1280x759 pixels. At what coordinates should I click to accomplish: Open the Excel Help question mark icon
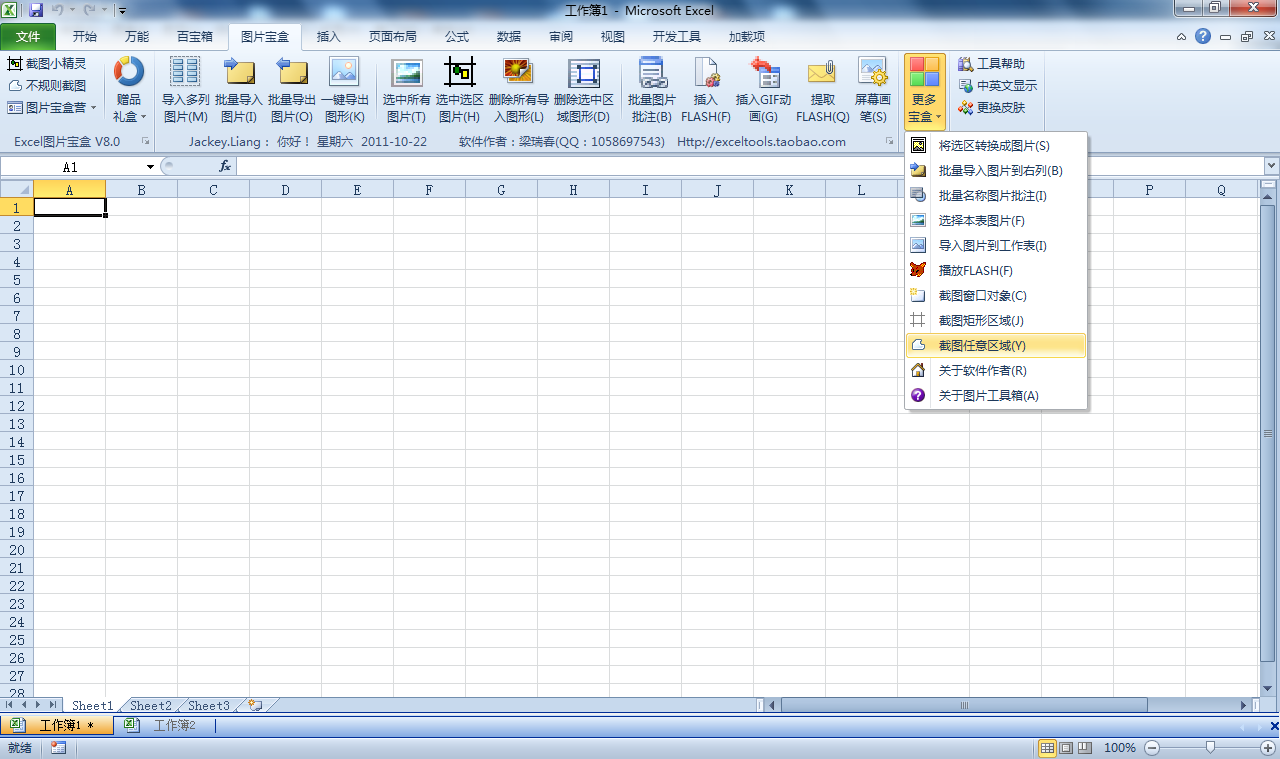point(1203,36)
